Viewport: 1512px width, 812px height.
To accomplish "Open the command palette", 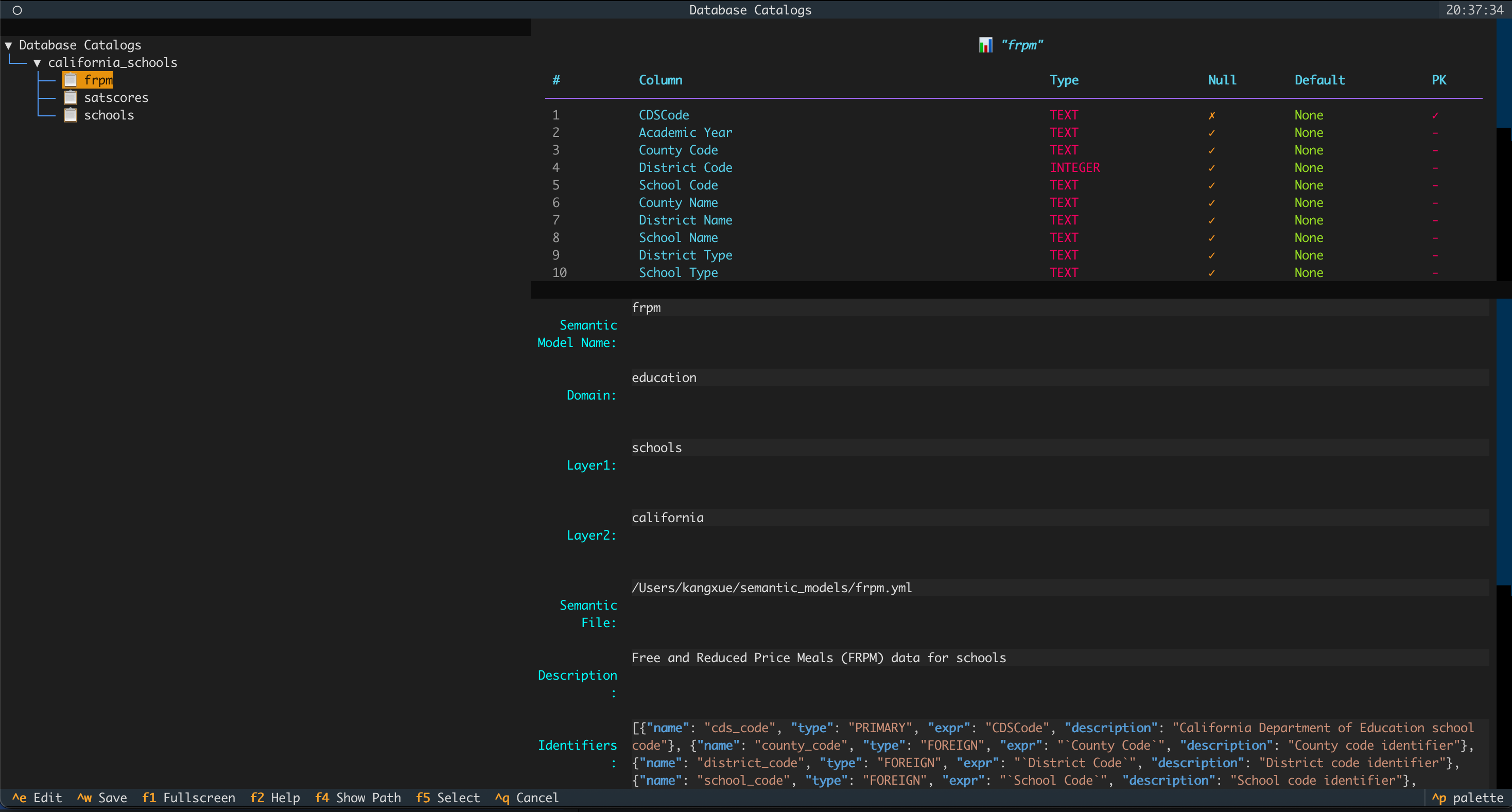I will [1467, 798].
